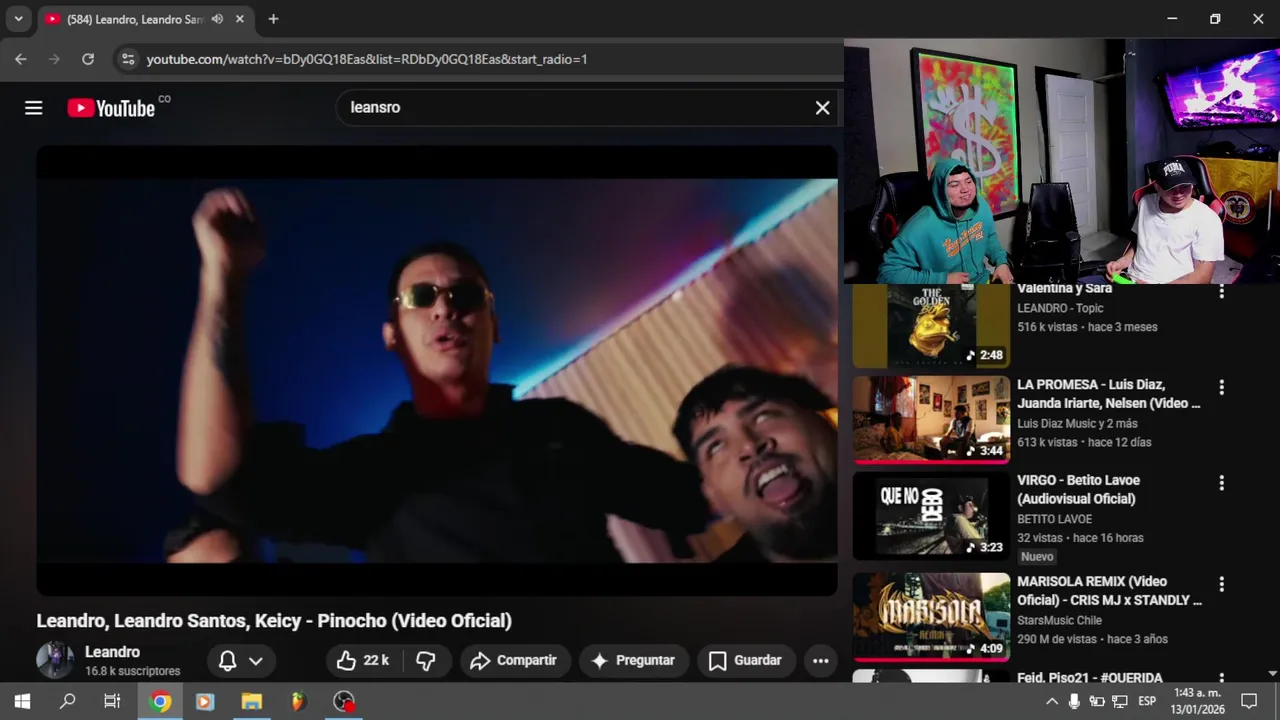Play VIRGO Betito Lavoe thumbnail
The image size is (1280, 720).
(931, 516)
